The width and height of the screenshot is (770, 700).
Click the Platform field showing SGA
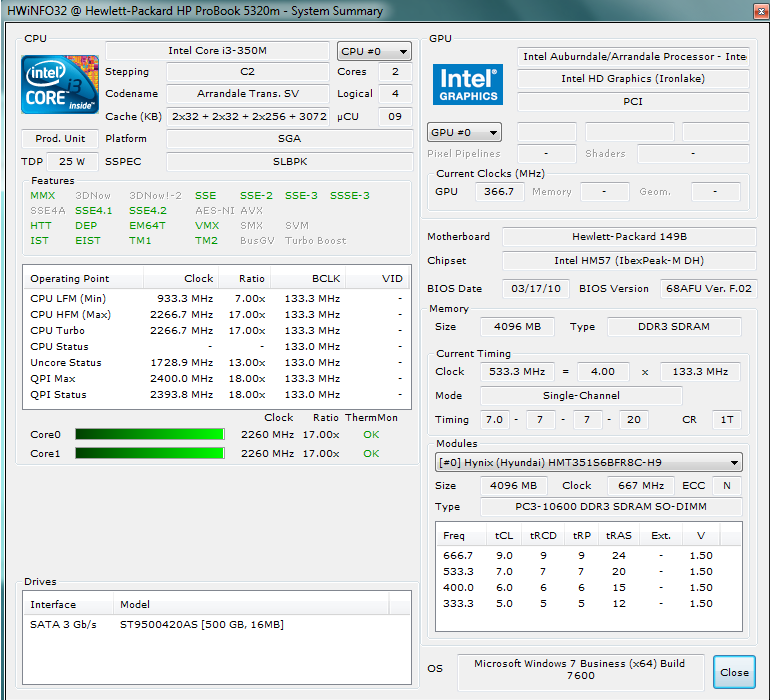(290, 139)
